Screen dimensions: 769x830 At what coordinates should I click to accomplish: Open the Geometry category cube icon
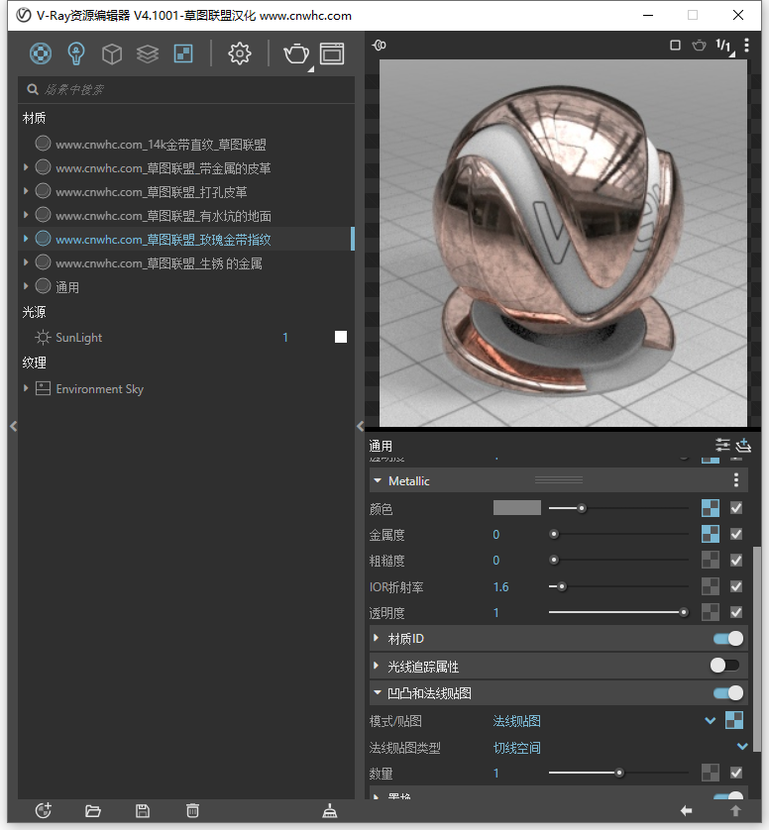[x=112, y=53]
